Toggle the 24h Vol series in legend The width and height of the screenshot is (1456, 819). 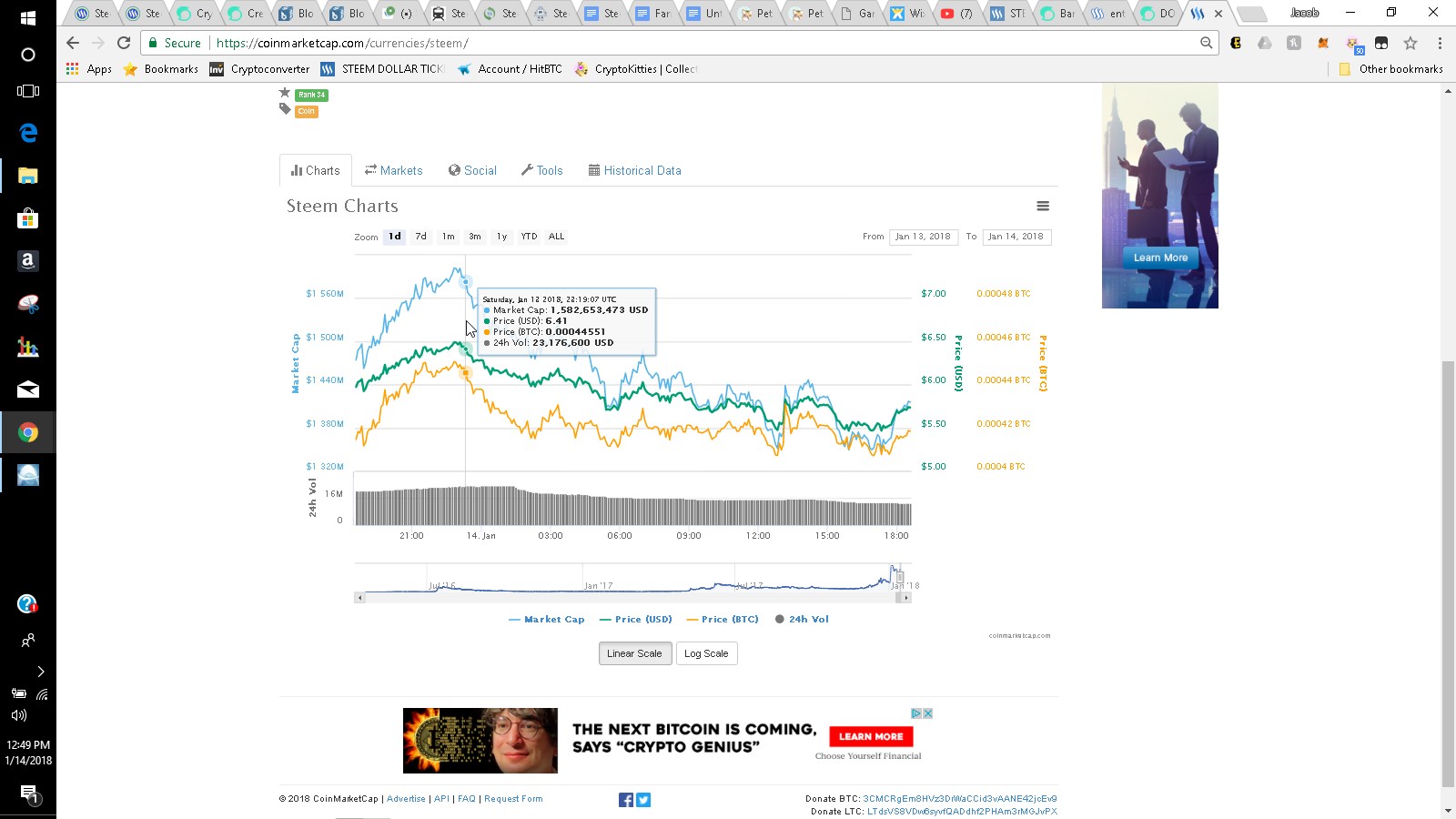click(x=802, y=620)
